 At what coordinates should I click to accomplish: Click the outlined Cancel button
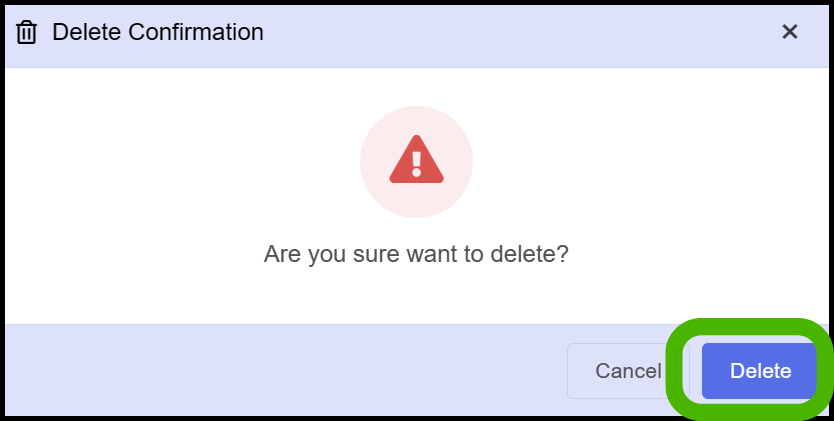pyautogui.click(x=628, y=371)
